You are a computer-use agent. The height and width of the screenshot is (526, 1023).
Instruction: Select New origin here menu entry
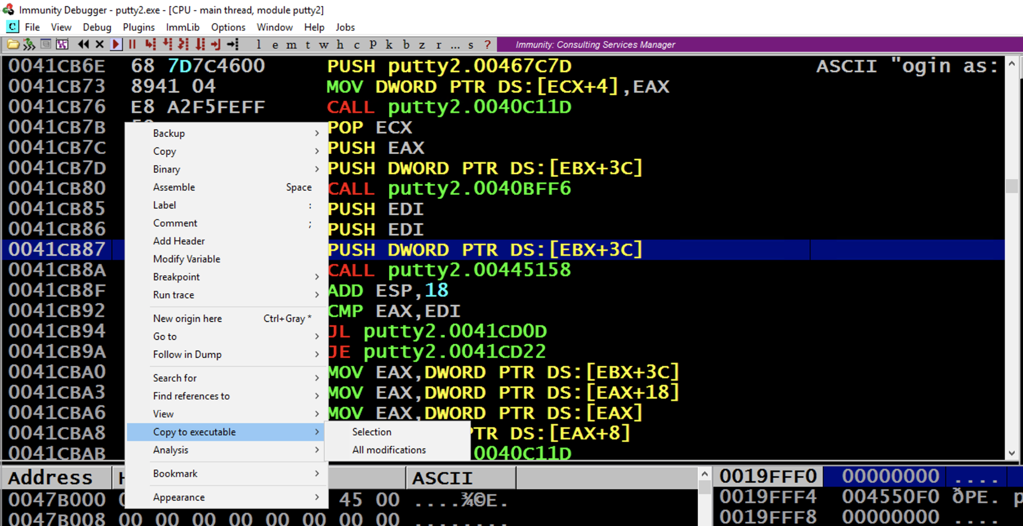tap(226, 318)
